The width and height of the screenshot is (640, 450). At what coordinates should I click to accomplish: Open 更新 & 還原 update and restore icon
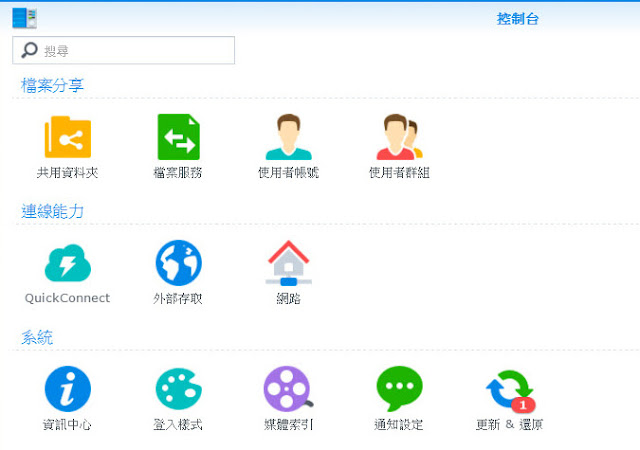[510, 390]
